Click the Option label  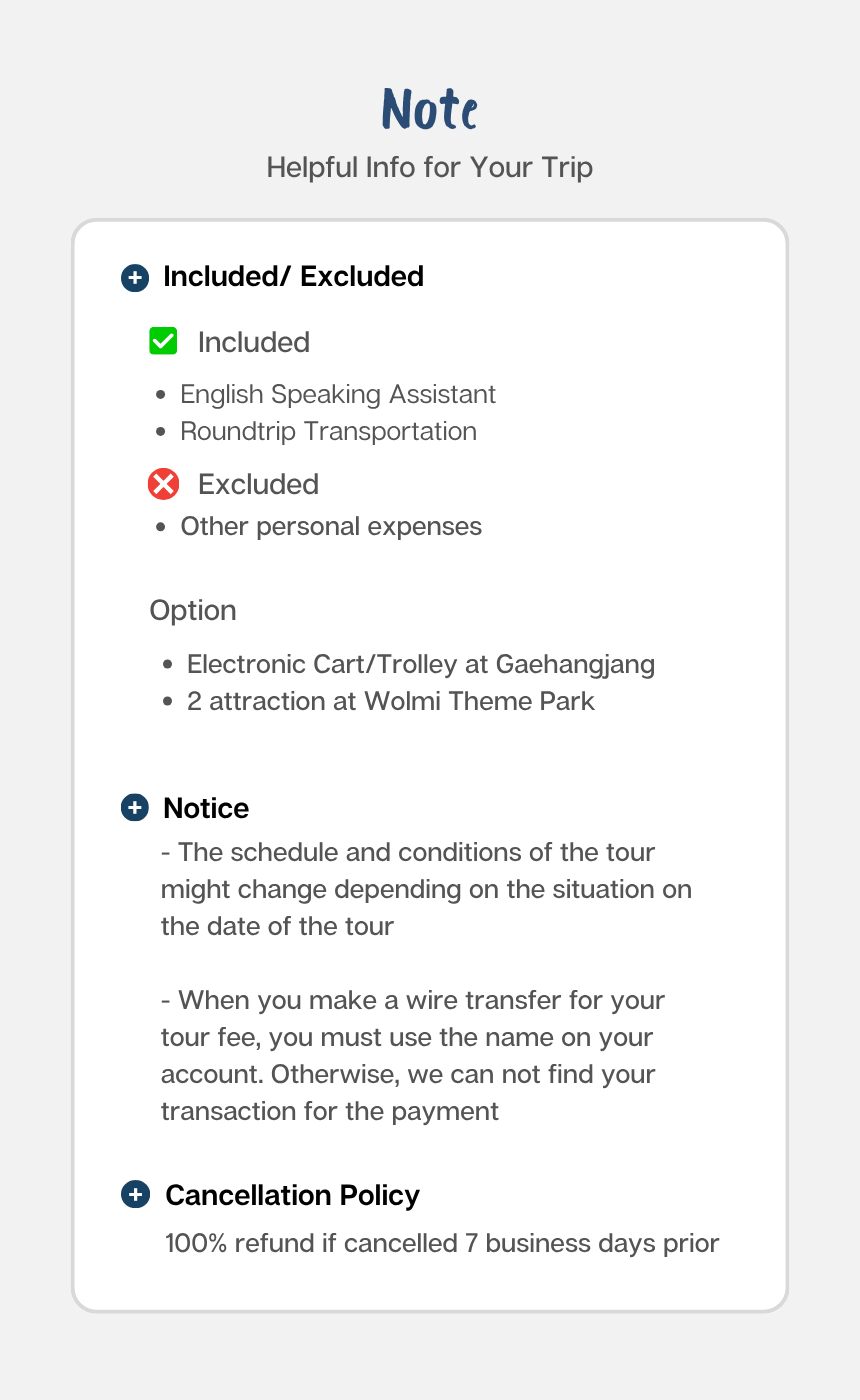[x=193, y=610]
